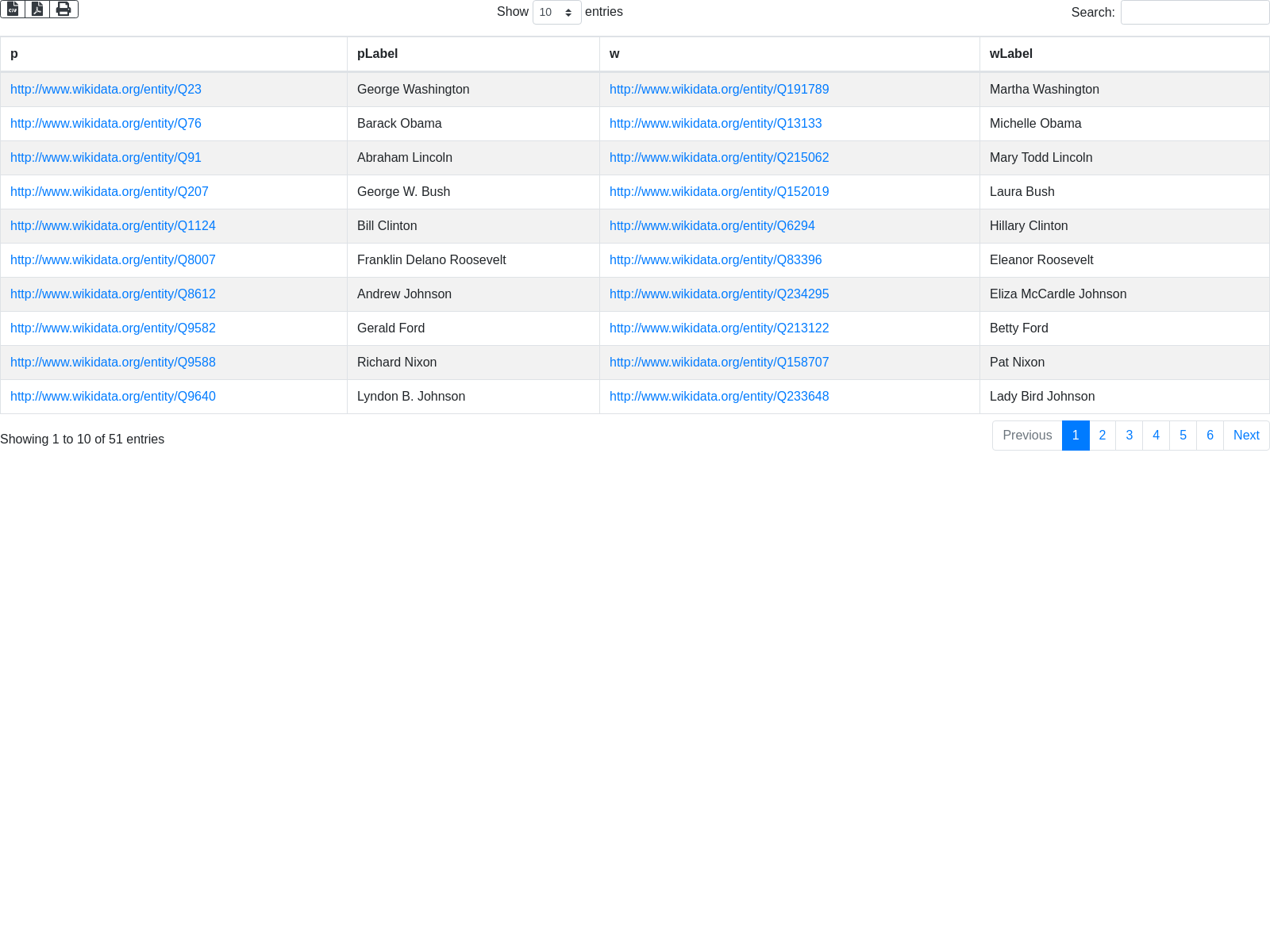The height and width of the screenshot is (952, 1270).
Task: Open Michelle Obama's Q13133 entity link
Action: [715, 124]
